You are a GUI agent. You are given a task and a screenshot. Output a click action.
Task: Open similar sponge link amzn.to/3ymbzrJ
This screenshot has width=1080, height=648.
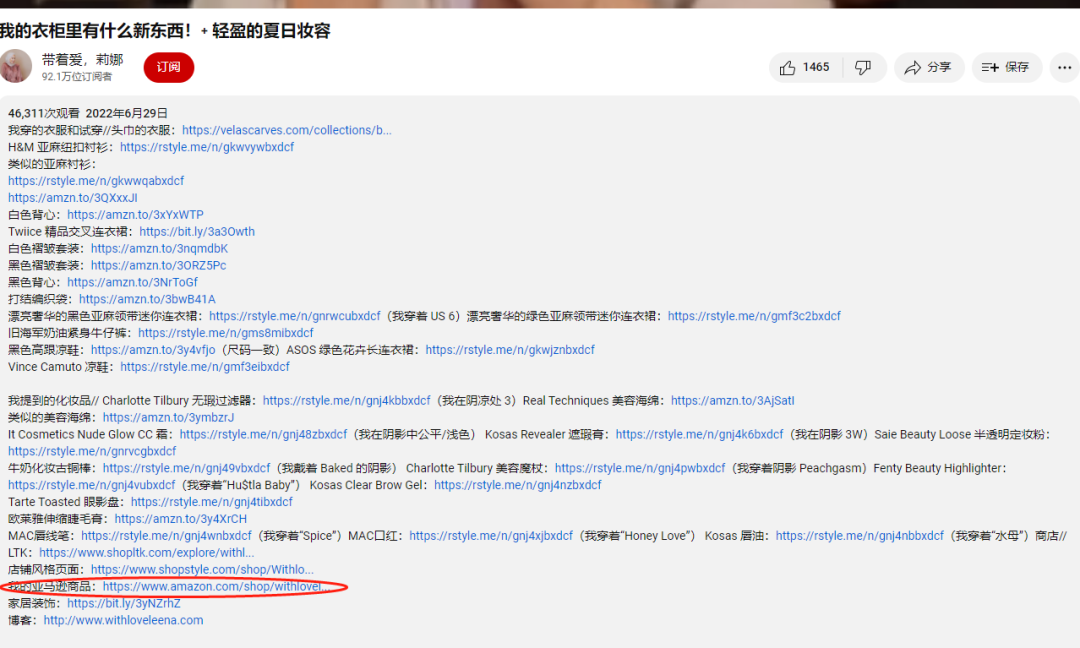168,417
